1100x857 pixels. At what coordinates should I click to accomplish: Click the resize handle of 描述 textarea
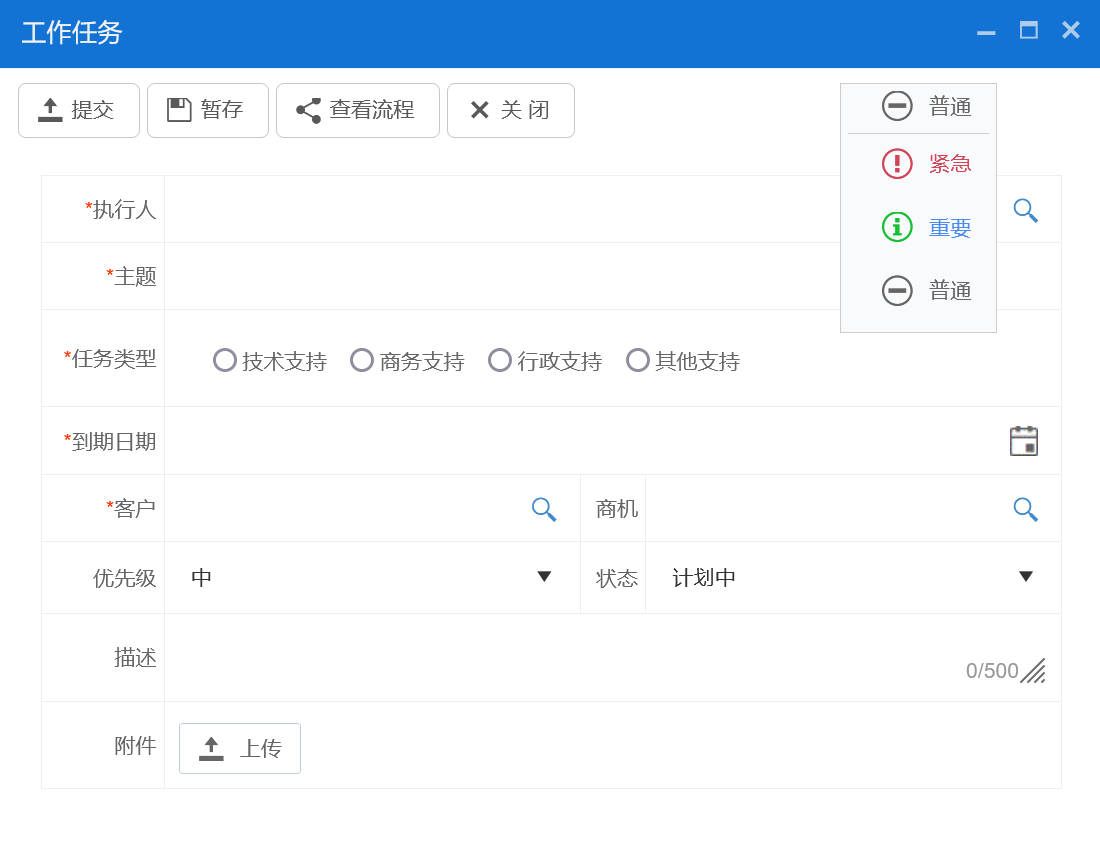click(1033, 671)
